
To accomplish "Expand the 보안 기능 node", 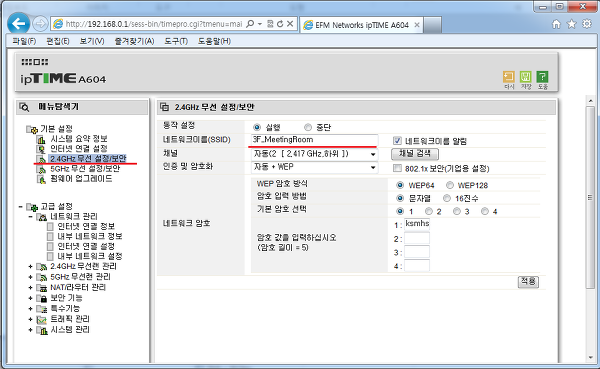I will coord(31,298).
